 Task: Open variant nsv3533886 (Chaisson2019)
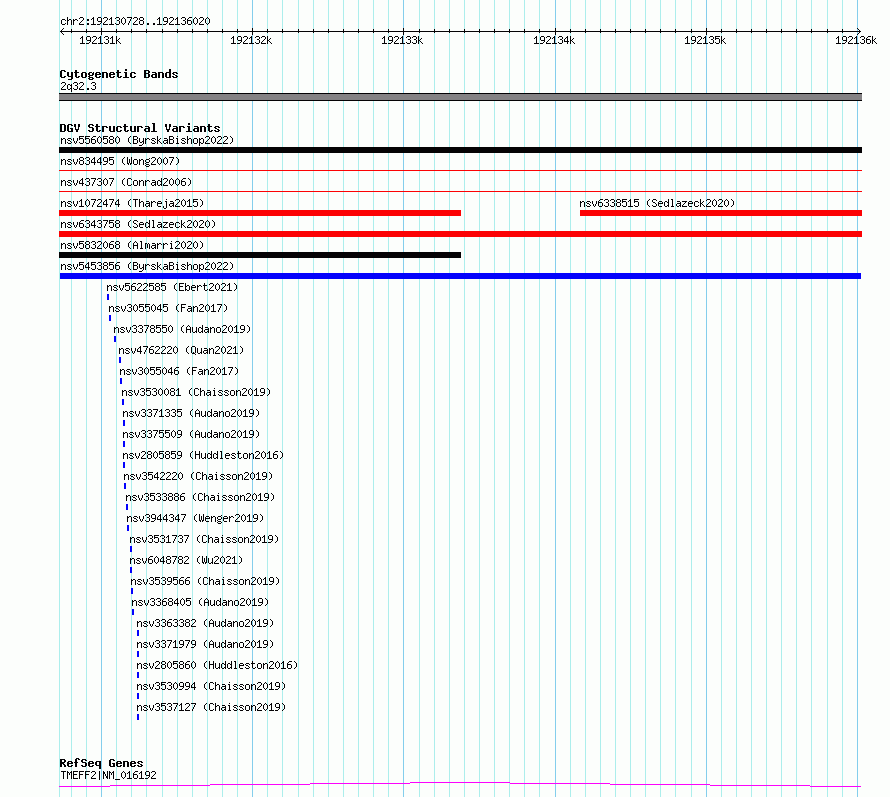pyautogui.click(x=200, y=497)
